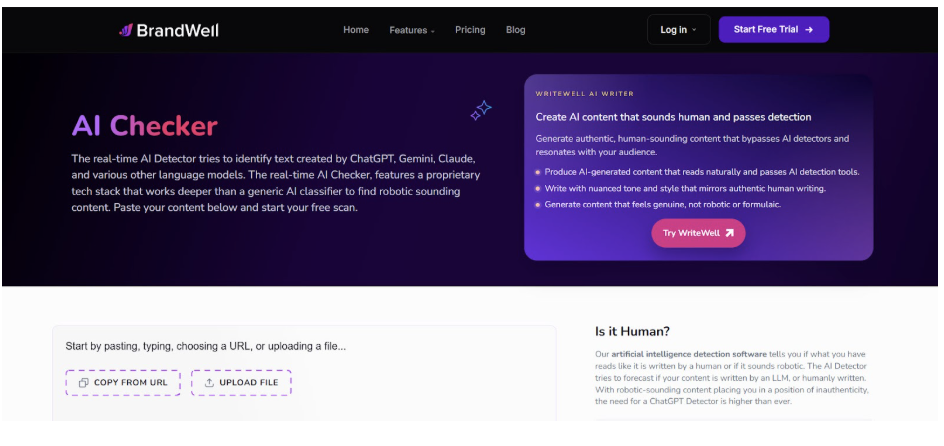Go to the Home page
944x446 pixels.
tap(356, 30)
